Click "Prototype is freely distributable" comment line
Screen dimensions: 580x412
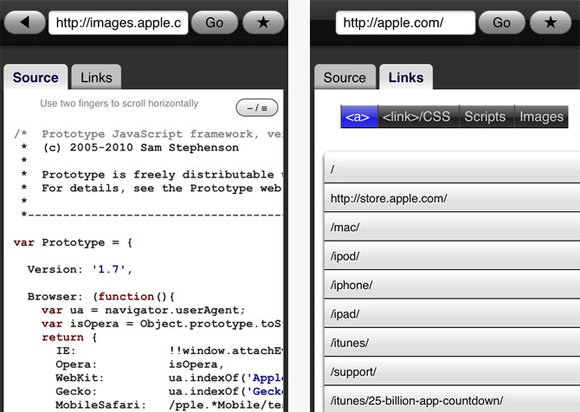coord(162,175)
